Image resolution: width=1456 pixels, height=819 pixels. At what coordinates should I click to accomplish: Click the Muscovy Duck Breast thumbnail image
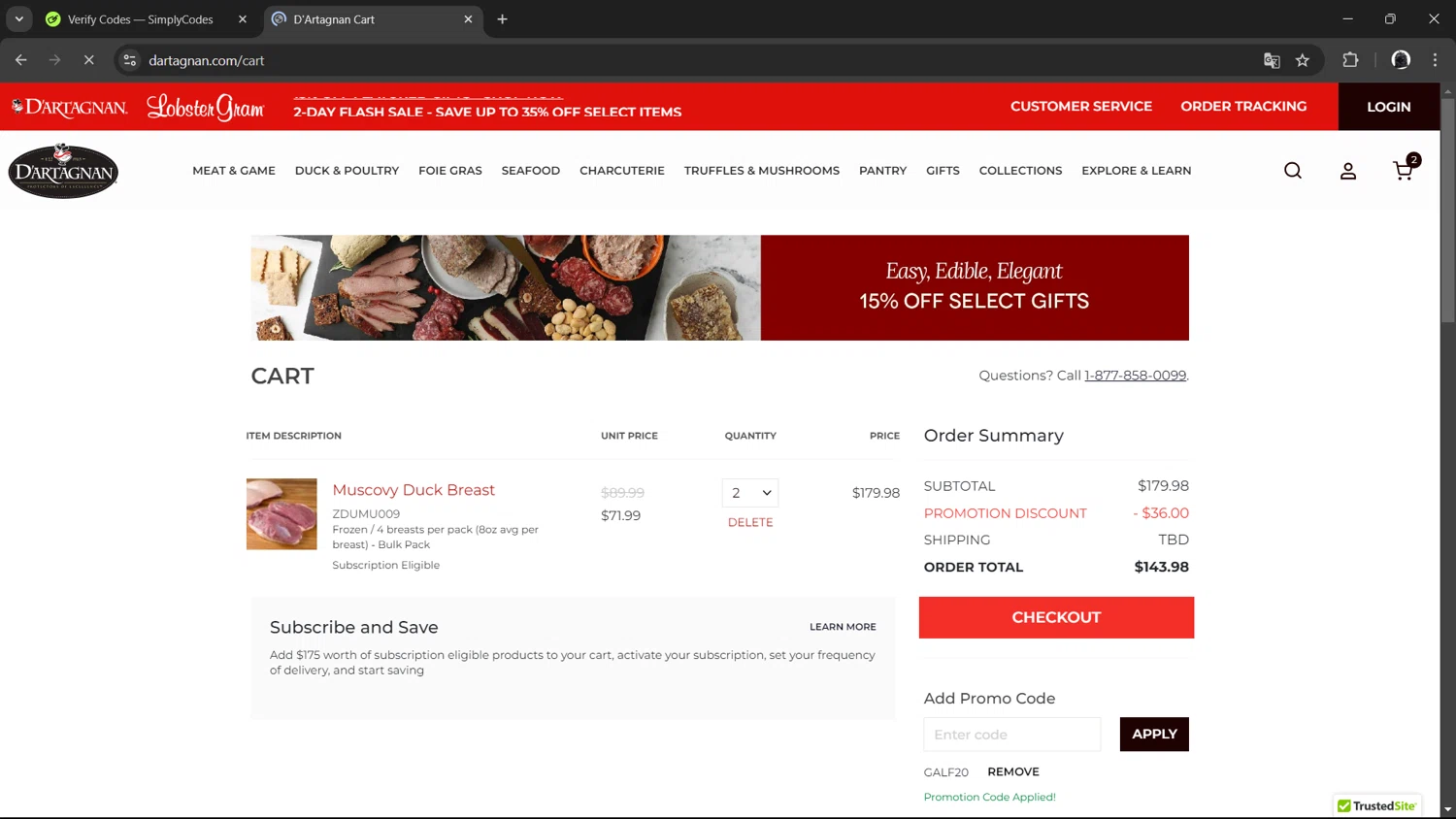[281, 514]
